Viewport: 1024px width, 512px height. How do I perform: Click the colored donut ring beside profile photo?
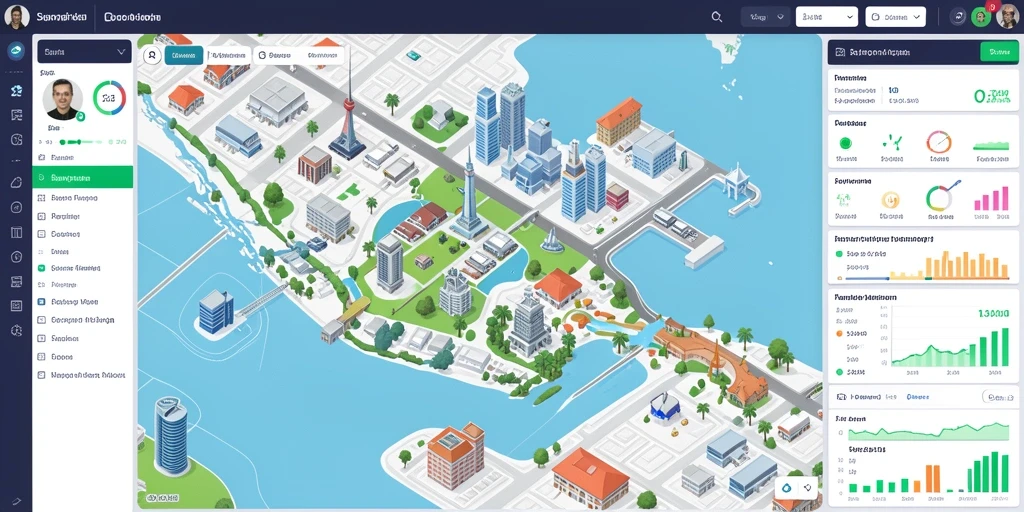[x=109, y=98]
